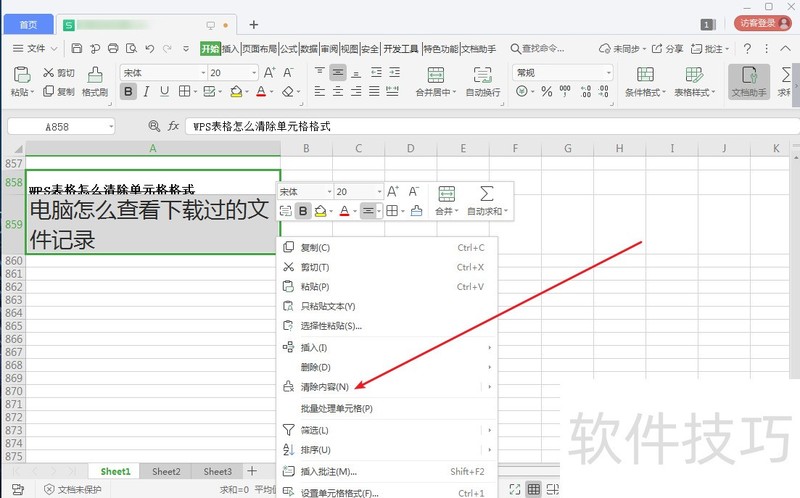This screenshot has width=800, height=498.
Task: Open number format dropdown (常规)
Action: tap(608, 73)
